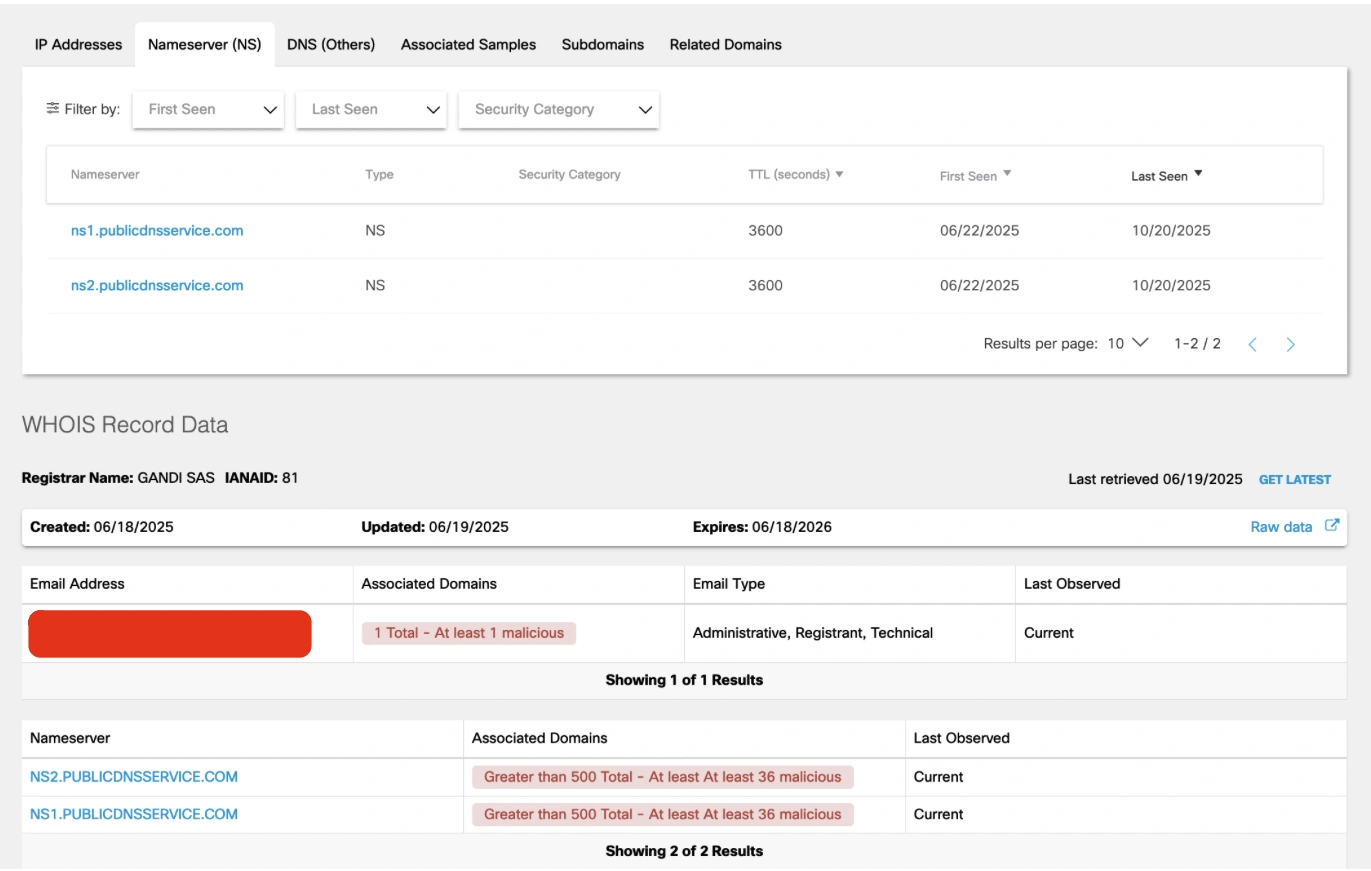Screen dimensions: 1371x871
Task: Sort table using the Last Seen column arrow
Action: (1197, 172)
